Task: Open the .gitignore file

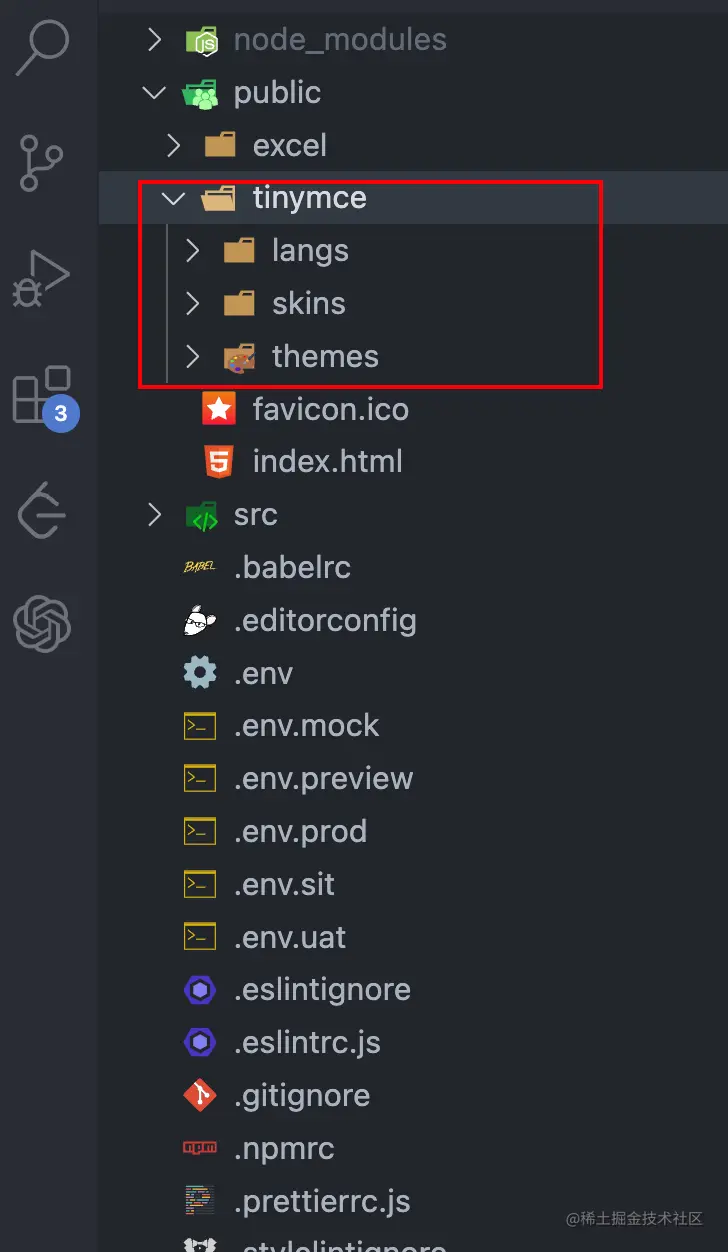Action: pyautogui.click(x=302, y=1096)
